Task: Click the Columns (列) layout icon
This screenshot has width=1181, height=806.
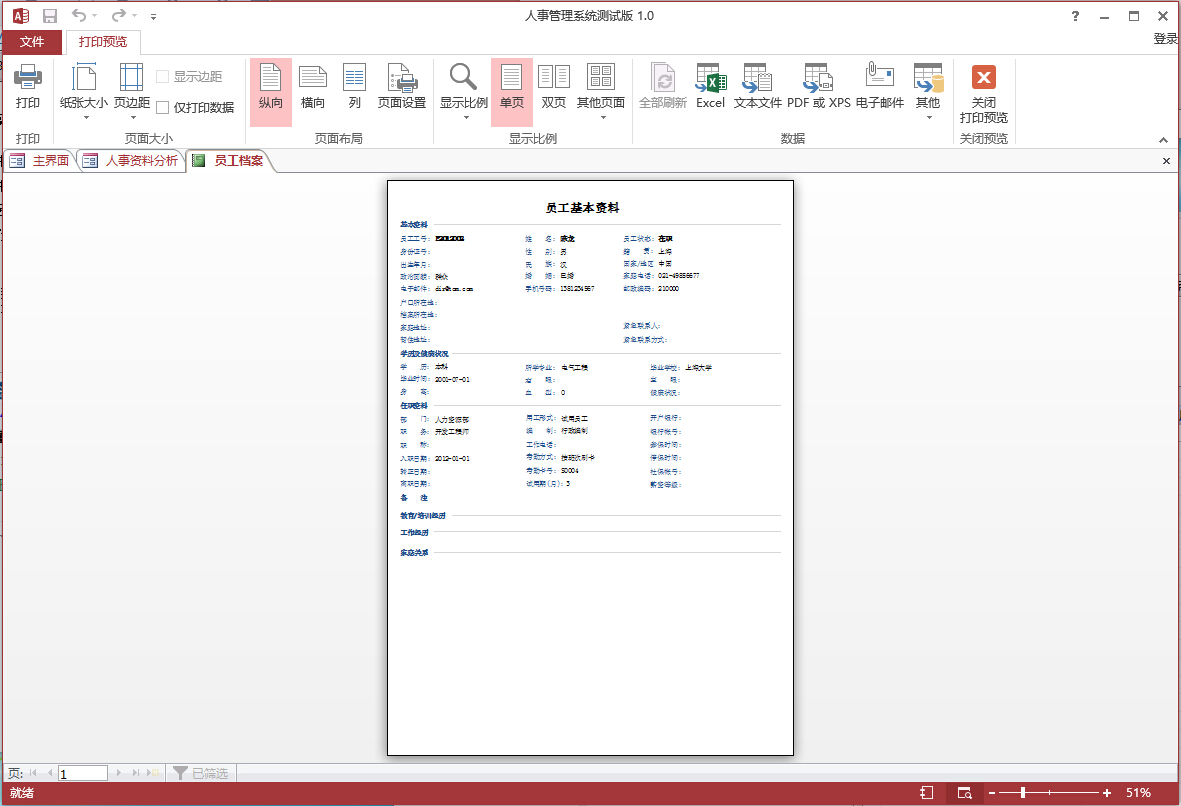Action: [355, 86]
